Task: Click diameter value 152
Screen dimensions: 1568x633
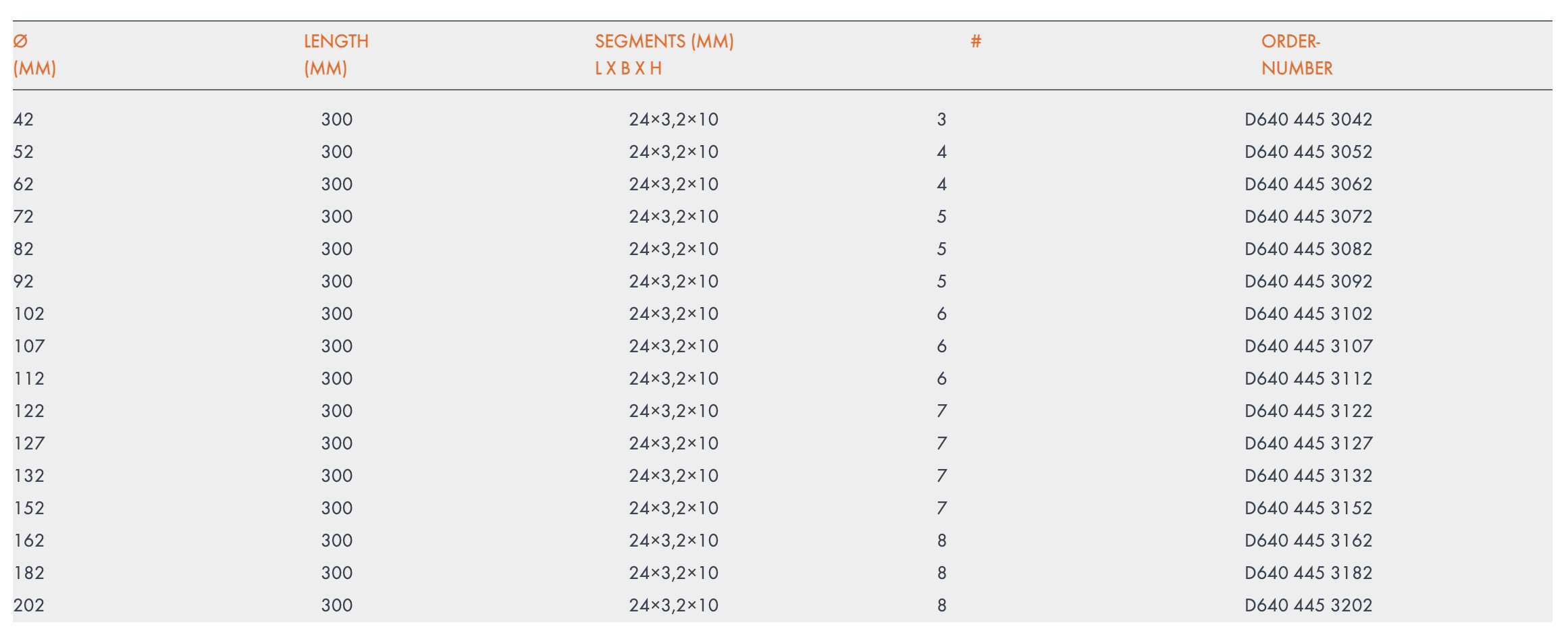Action: (29, 508)
